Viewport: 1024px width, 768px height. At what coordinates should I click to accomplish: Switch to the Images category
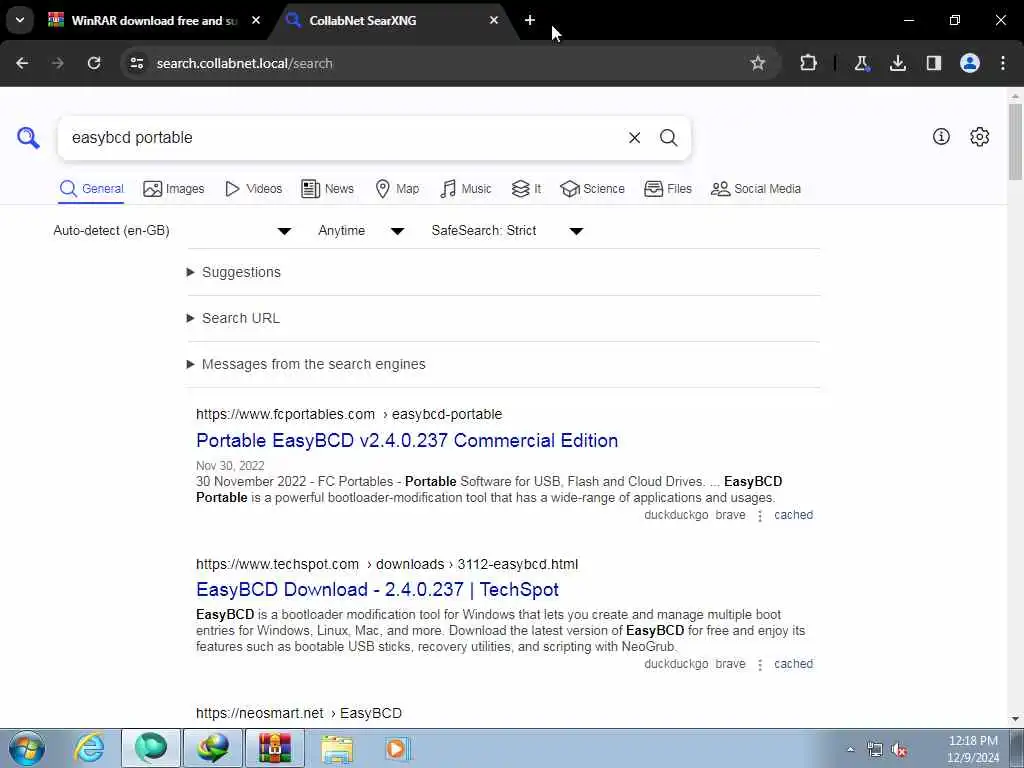(x=174, y=189)
